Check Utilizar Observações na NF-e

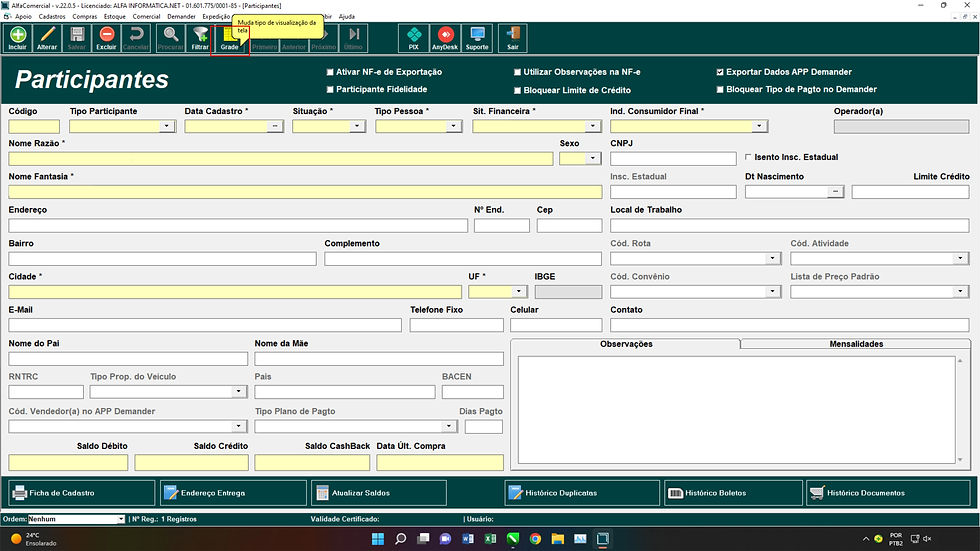518,72
